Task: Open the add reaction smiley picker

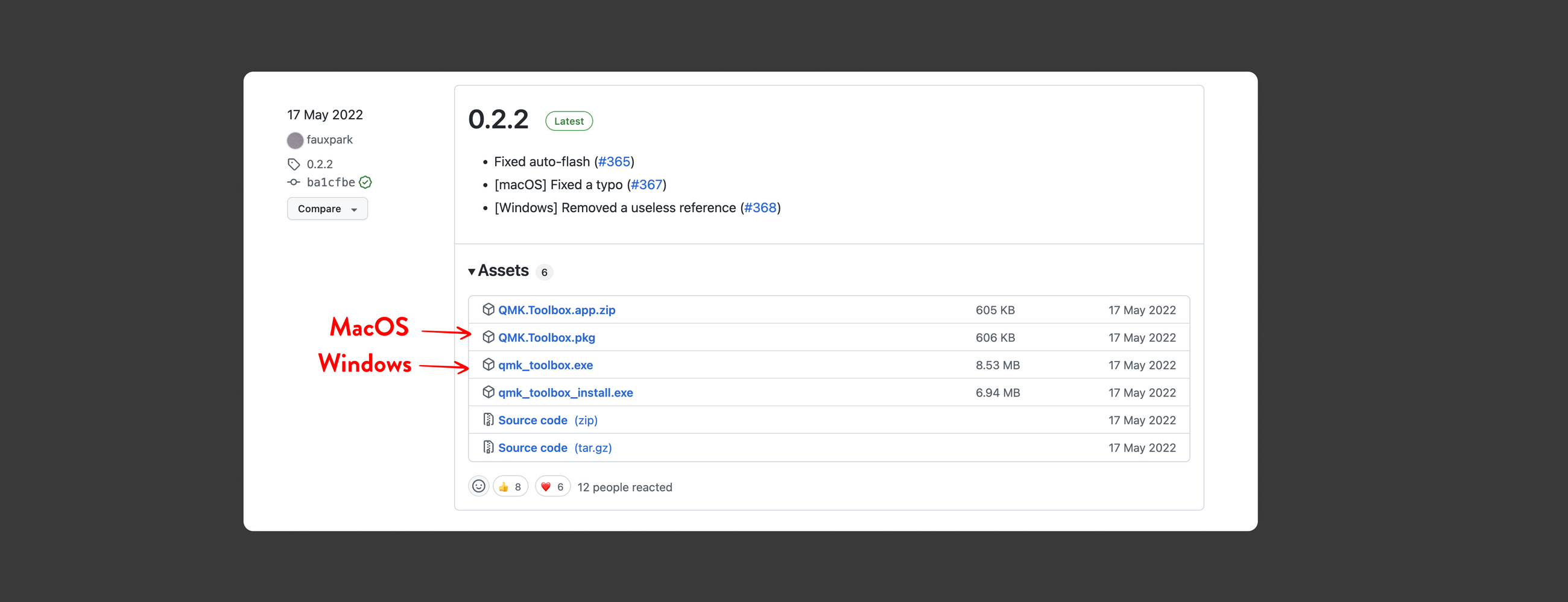Action: point(478,486)
